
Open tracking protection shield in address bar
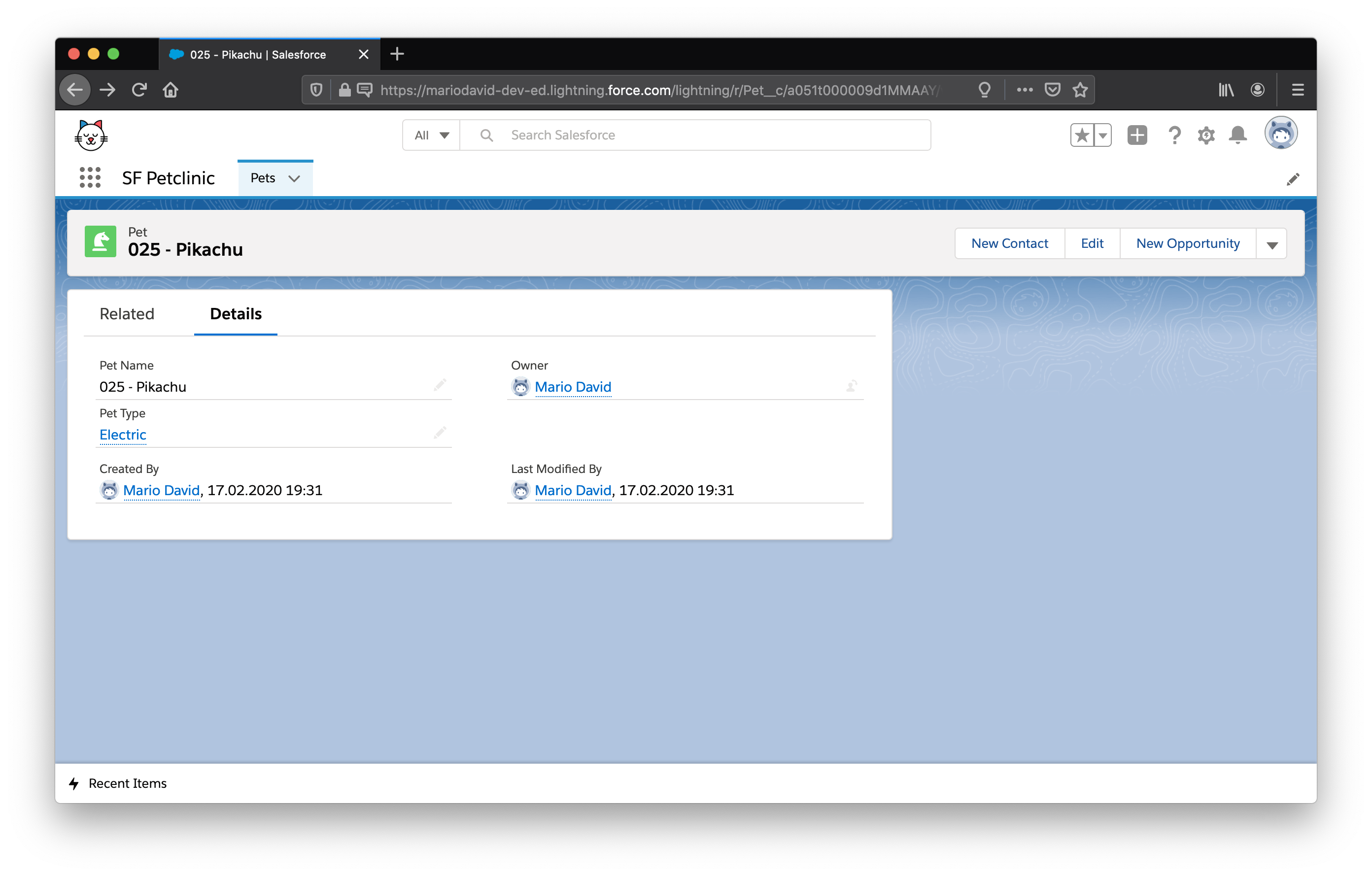[x=316, y=90]
